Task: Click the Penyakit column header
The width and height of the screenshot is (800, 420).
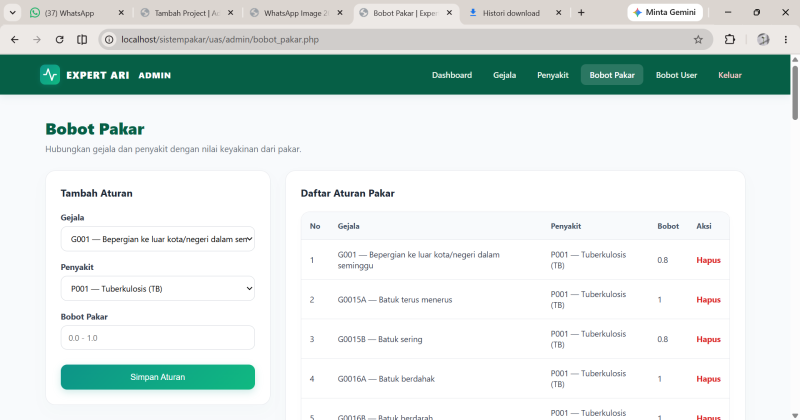Action: point(566,226)
